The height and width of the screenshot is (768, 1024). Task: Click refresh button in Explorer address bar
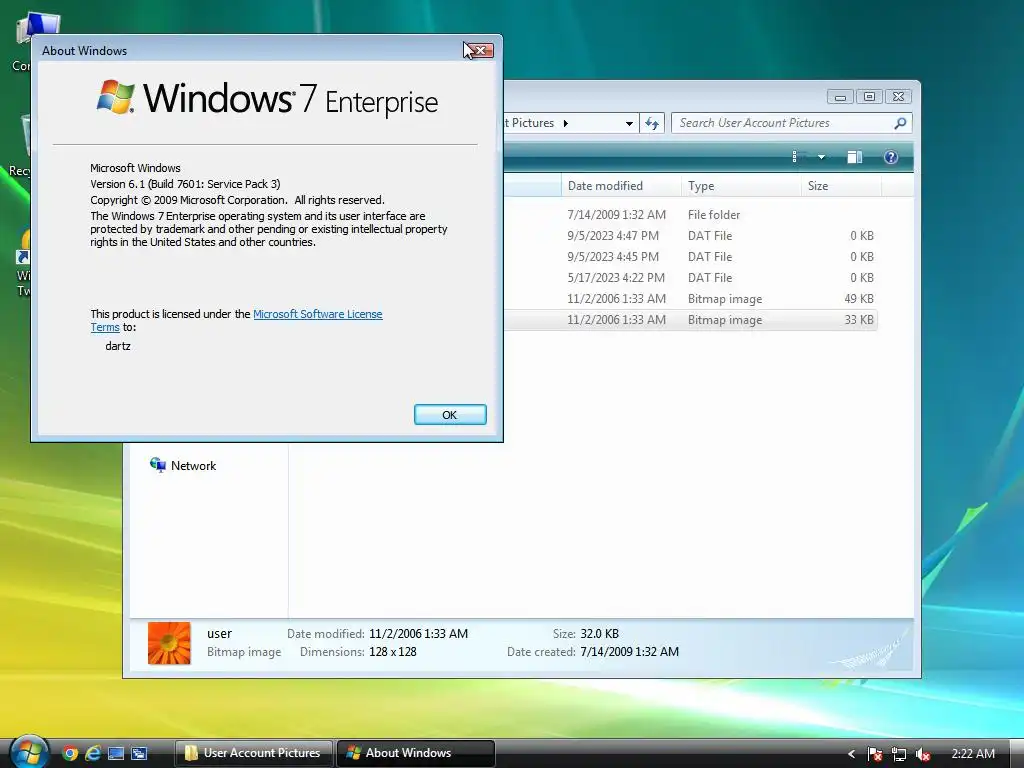[652, 123]
